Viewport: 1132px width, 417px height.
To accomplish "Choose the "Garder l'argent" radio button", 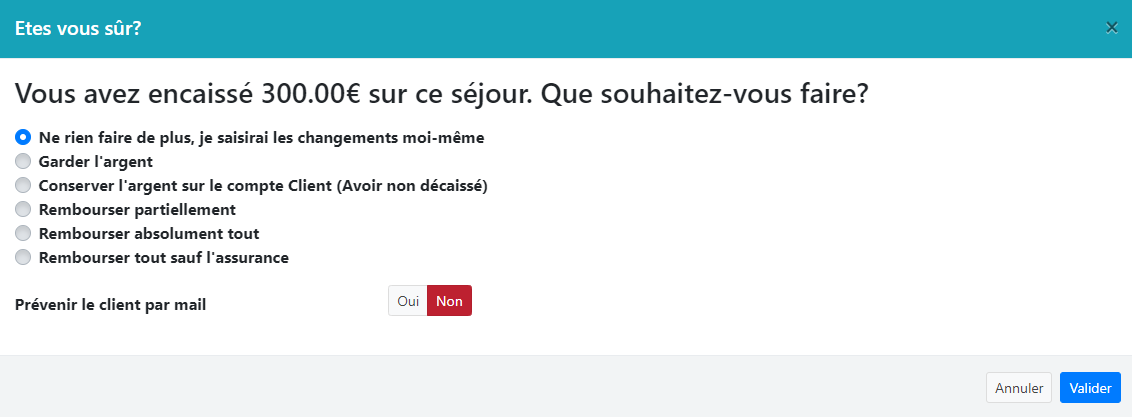I will click(x=23, y=161).
